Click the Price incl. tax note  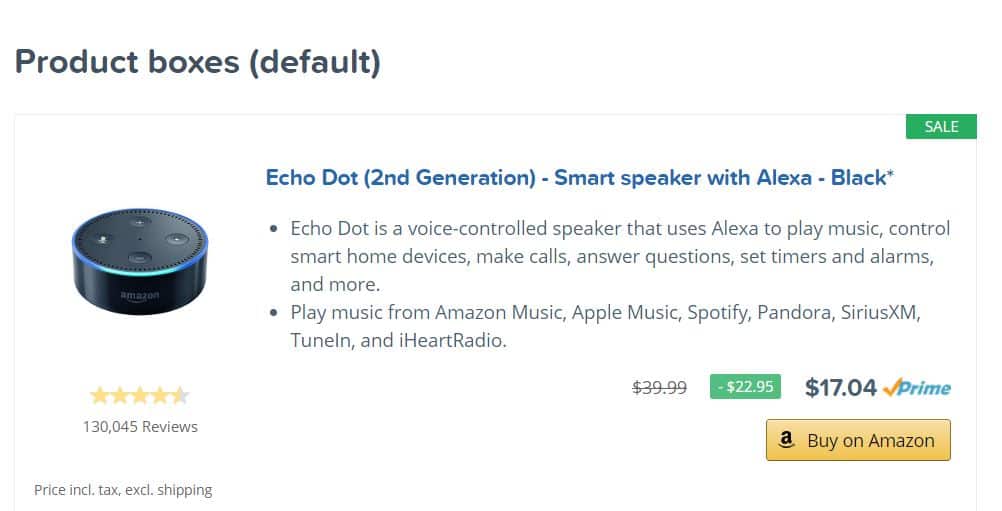click(123, 490)
